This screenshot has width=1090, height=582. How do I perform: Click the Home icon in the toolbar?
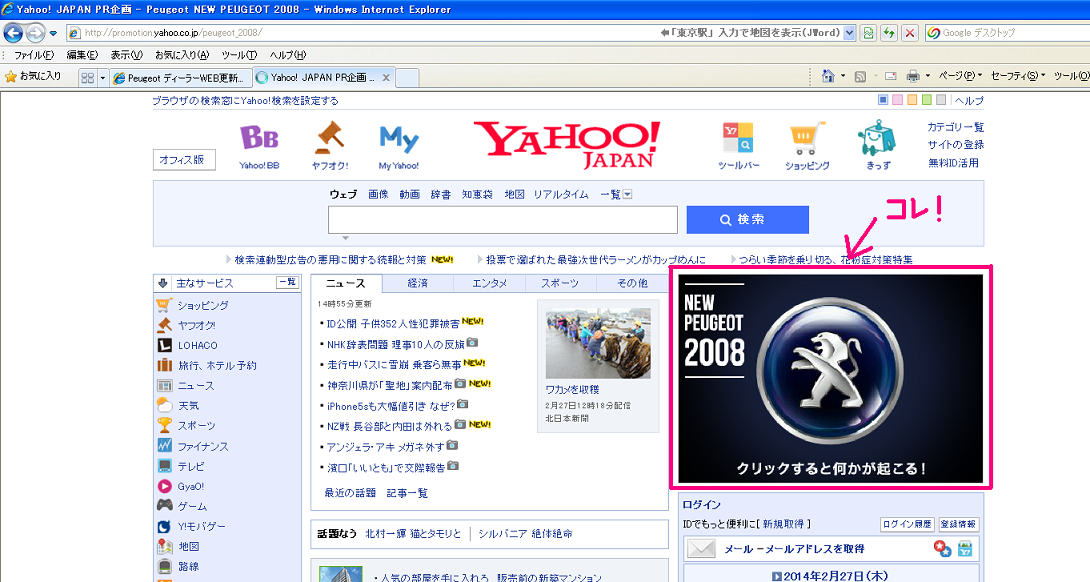pos(827,77)
